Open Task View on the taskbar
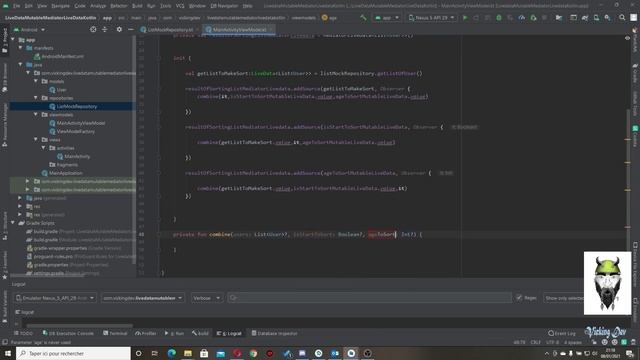Image resolution: width=640 pixels, height=360 pixels. (155, 353)
